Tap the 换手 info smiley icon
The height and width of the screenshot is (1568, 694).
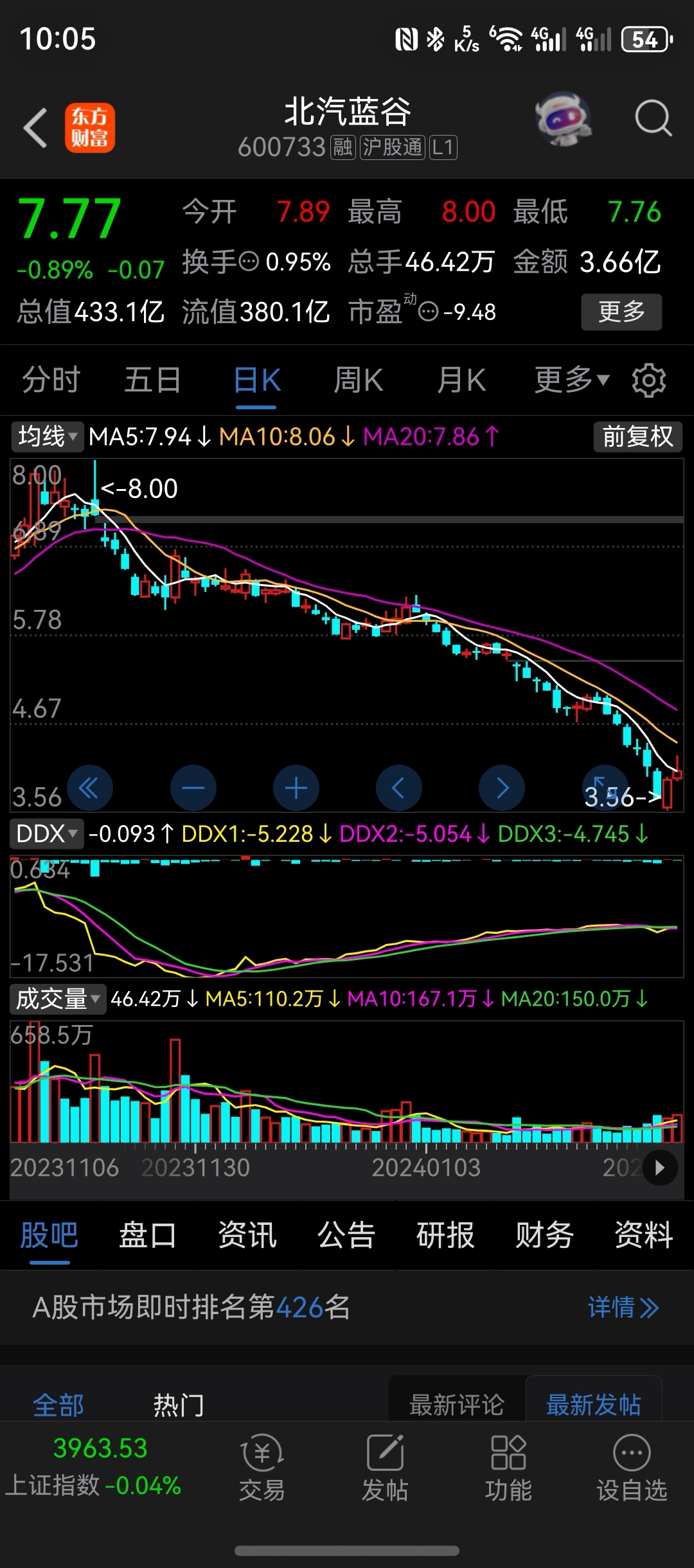(249, 262)
